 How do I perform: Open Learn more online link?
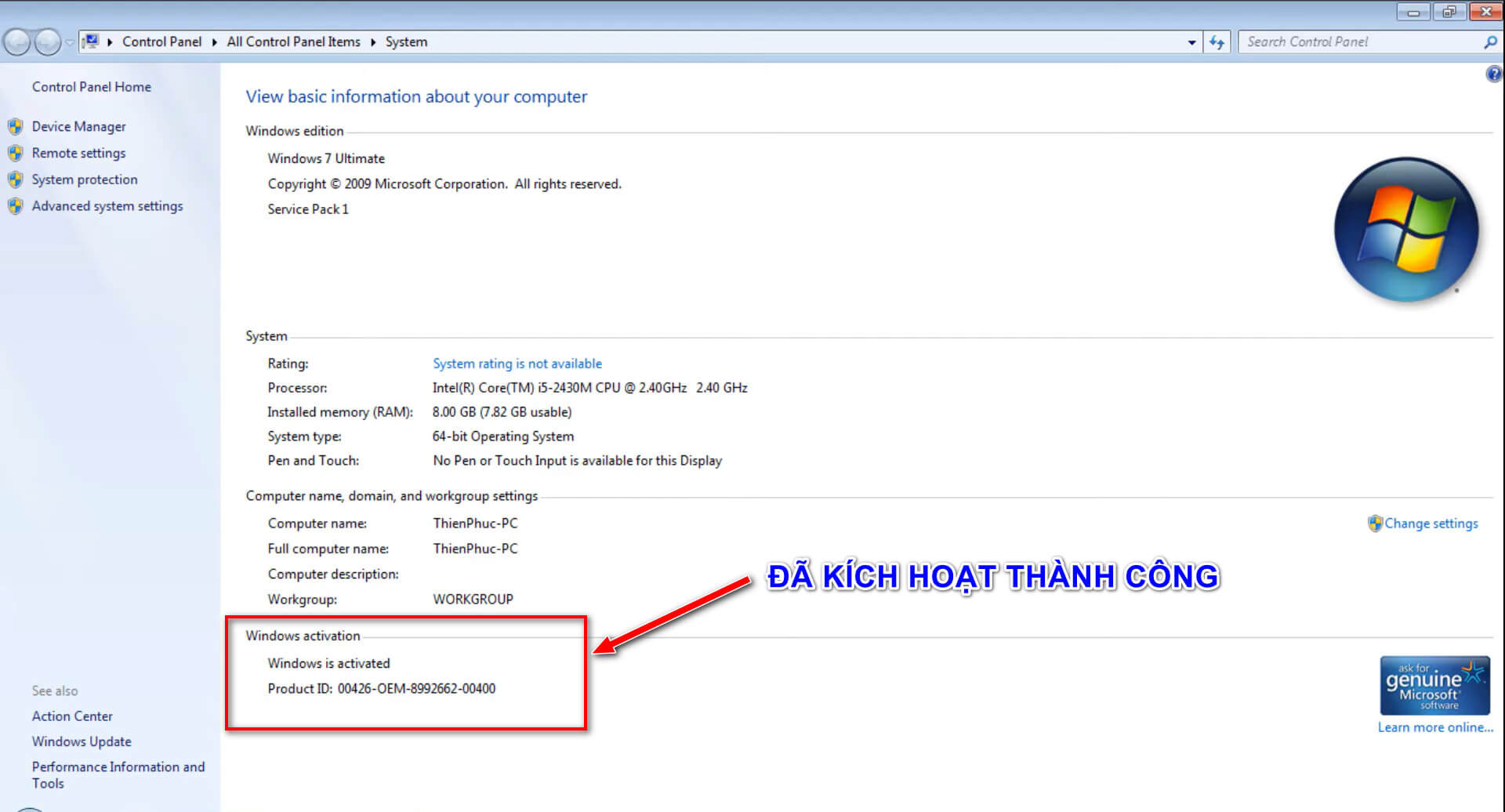pyautogui.click(x=1435, y=727)
